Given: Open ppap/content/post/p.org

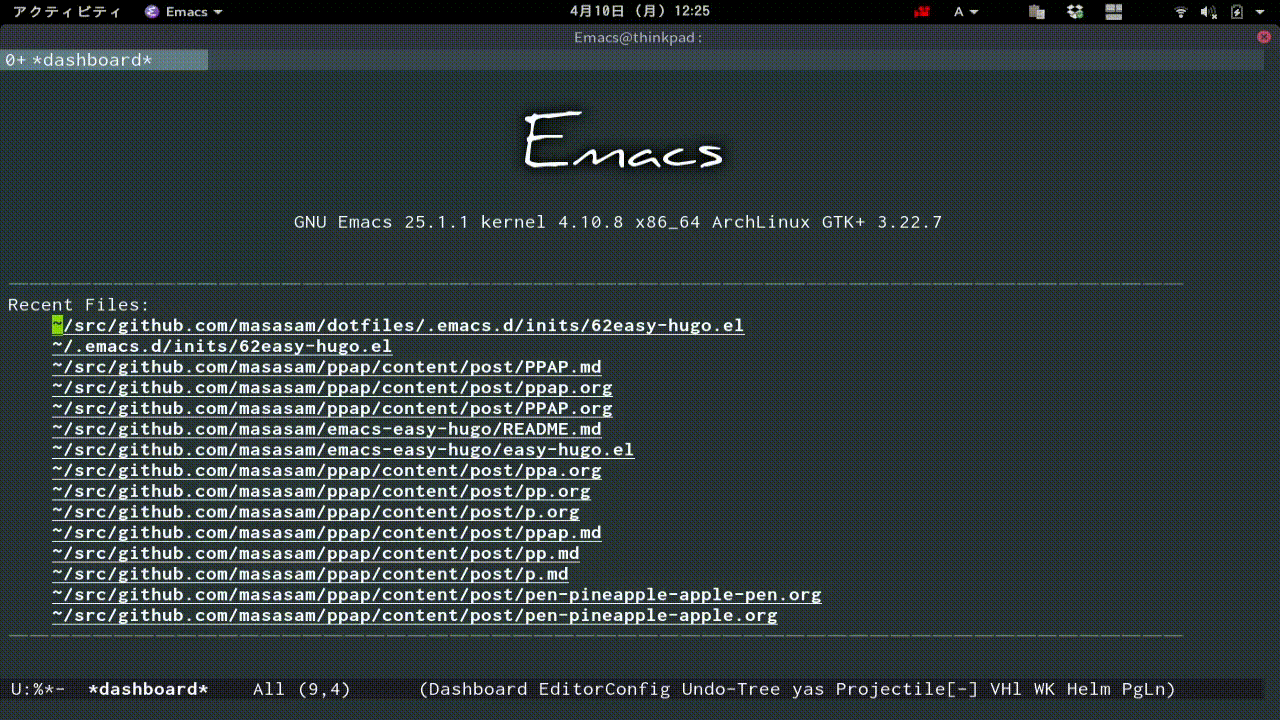Looking at the screenshot, I should pos(316,512).
